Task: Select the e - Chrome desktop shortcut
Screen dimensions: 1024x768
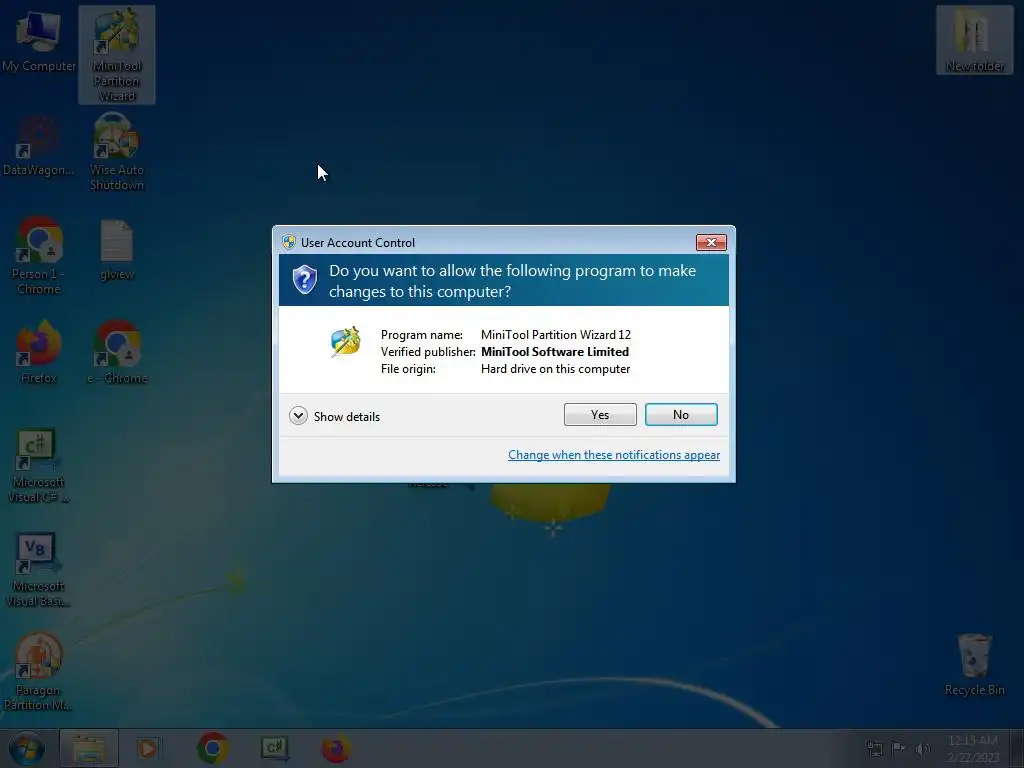Action: tap(117, 353)
